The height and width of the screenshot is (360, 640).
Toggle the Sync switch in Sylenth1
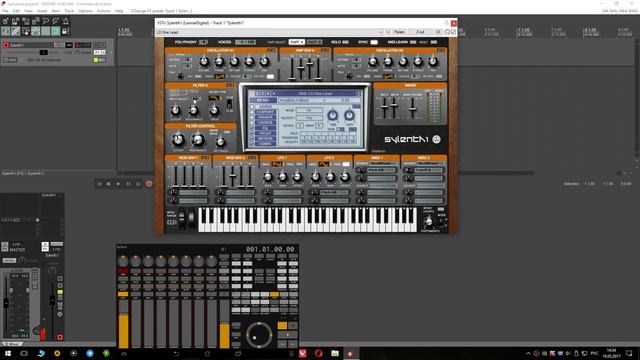(x=374, y=42)
